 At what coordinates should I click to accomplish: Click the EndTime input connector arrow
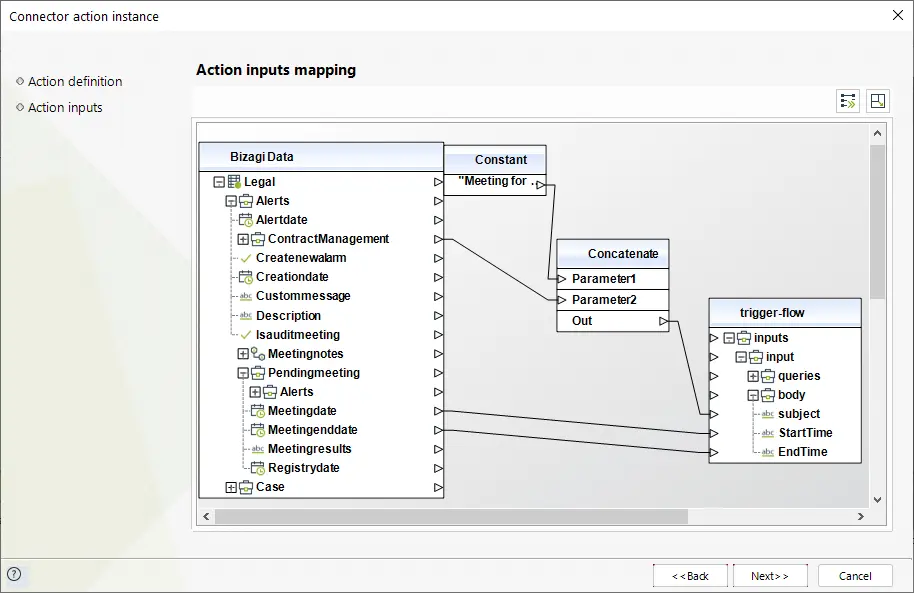tap(714, 452)
